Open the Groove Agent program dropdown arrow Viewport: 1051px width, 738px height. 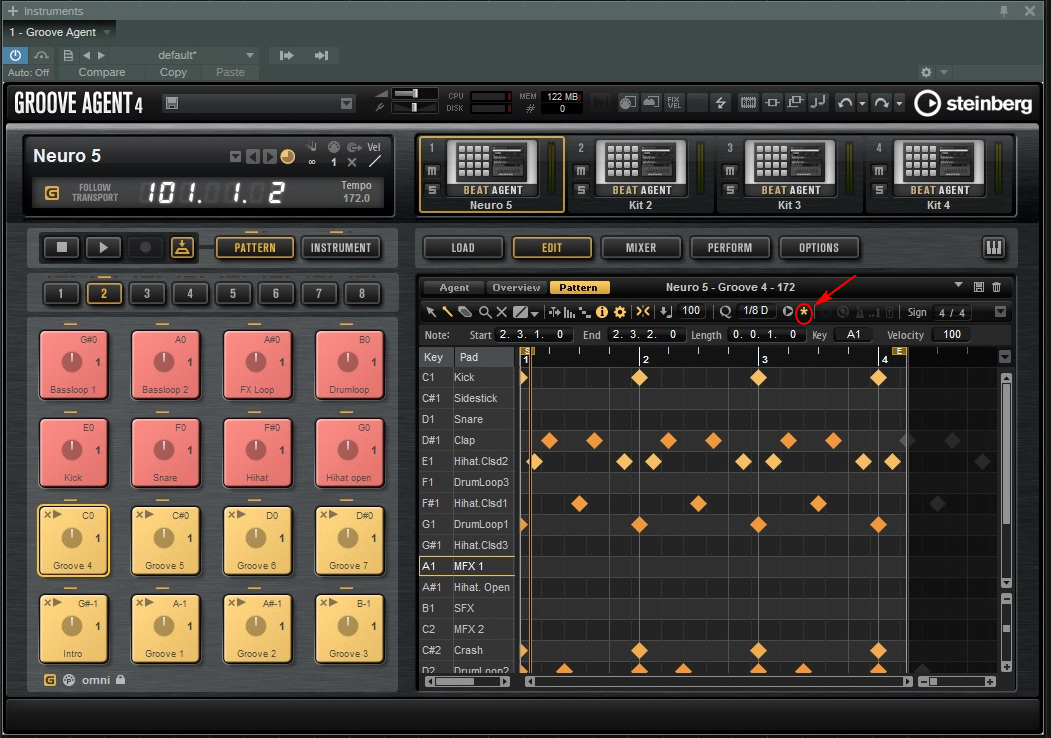(x=346, y=103)
